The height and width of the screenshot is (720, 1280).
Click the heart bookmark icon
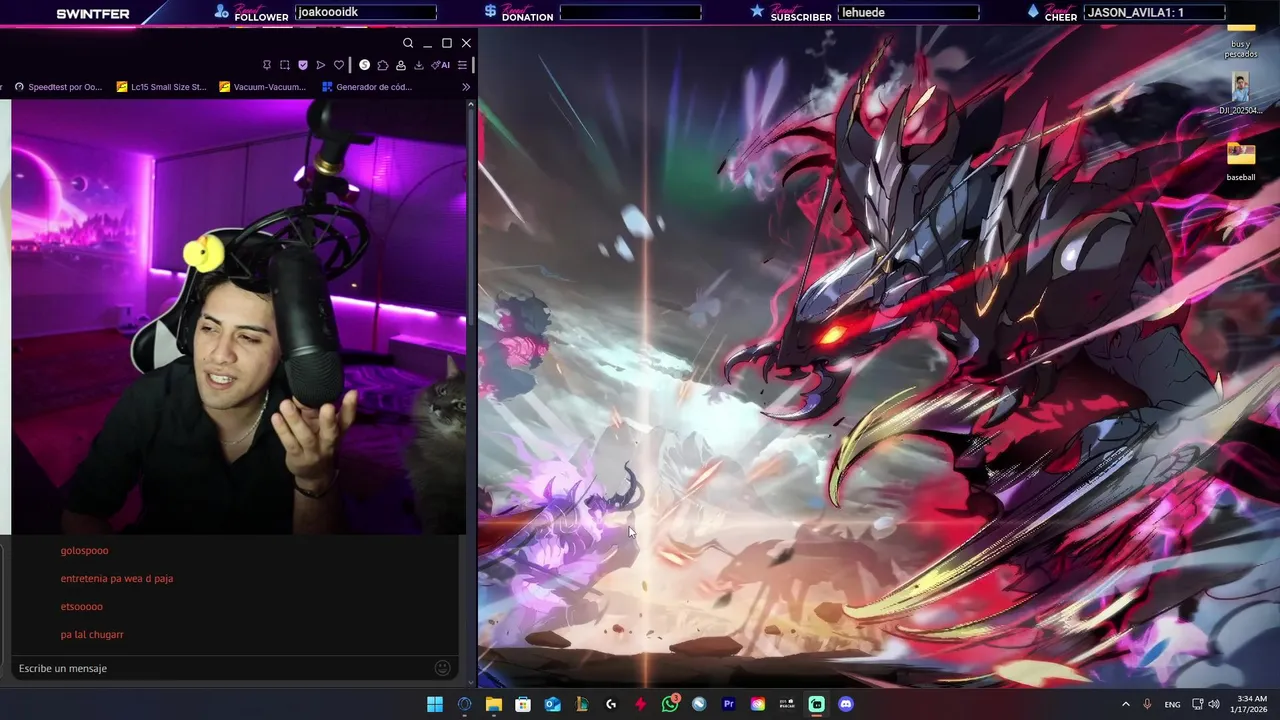pos(339,65)
